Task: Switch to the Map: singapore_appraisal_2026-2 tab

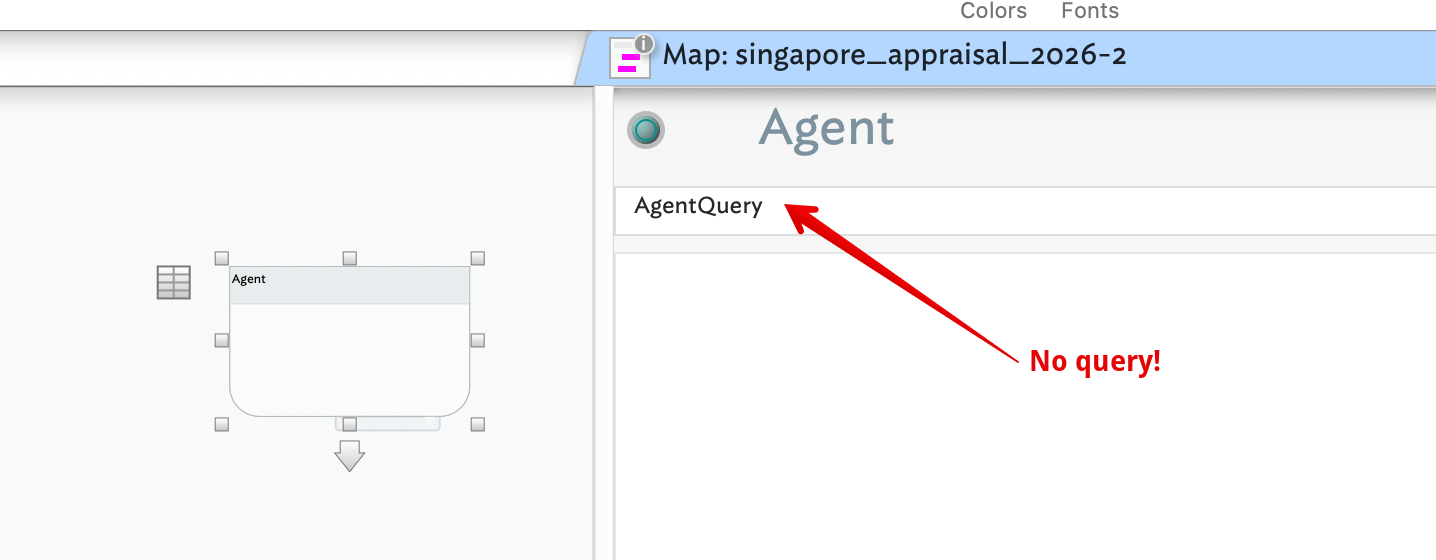Action: click(x=894, y=55)
